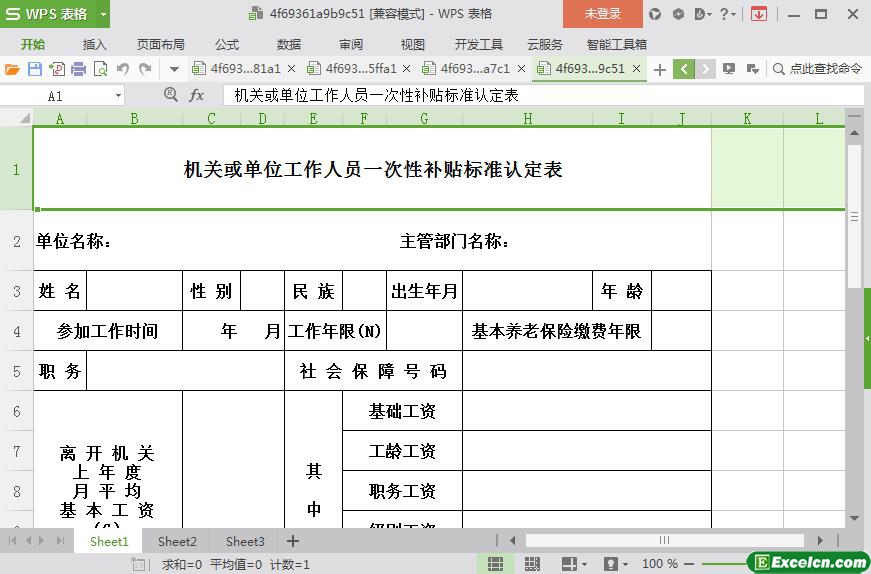This screenshot has width=871, height=574.
Task: Save the workbook with the floppy icon
Action: [x=34, y=69]
